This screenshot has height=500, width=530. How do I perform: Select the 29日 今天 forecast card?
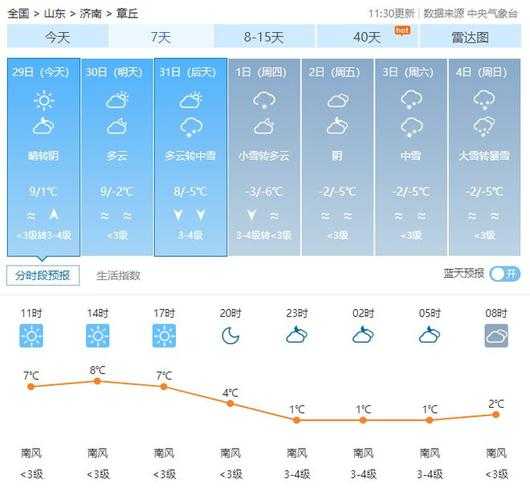tap(44, 157)
